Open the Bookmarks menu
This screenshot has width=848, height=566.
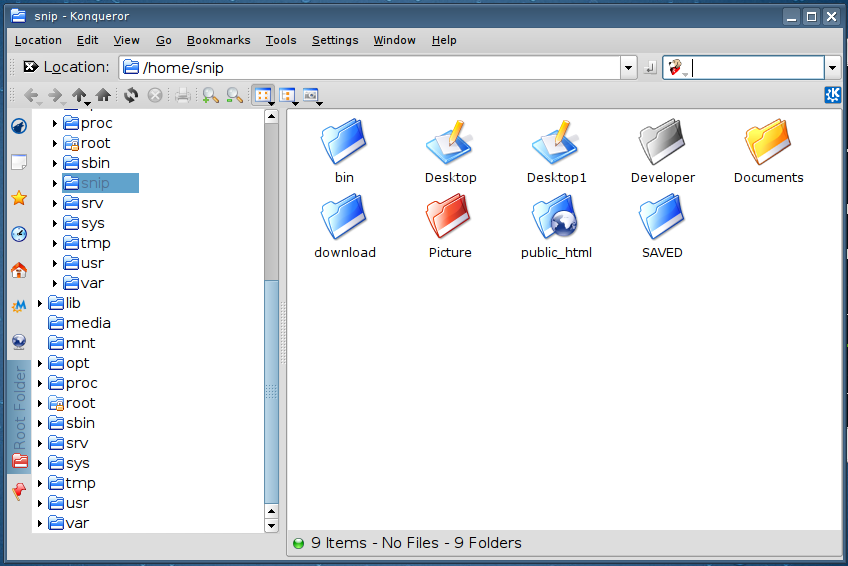coord(218,41)
